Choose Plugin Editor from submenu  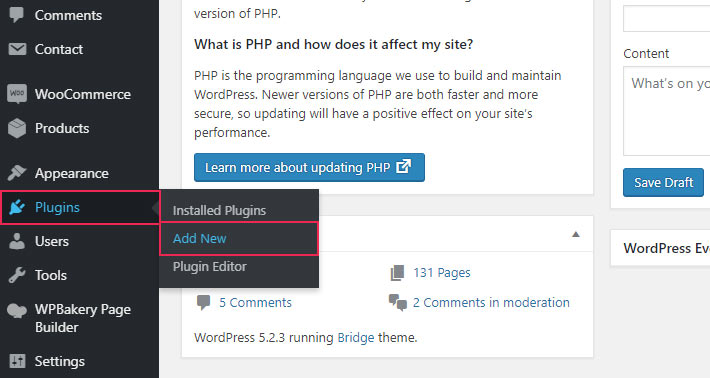pyautogui.click(x=210, y=267)
